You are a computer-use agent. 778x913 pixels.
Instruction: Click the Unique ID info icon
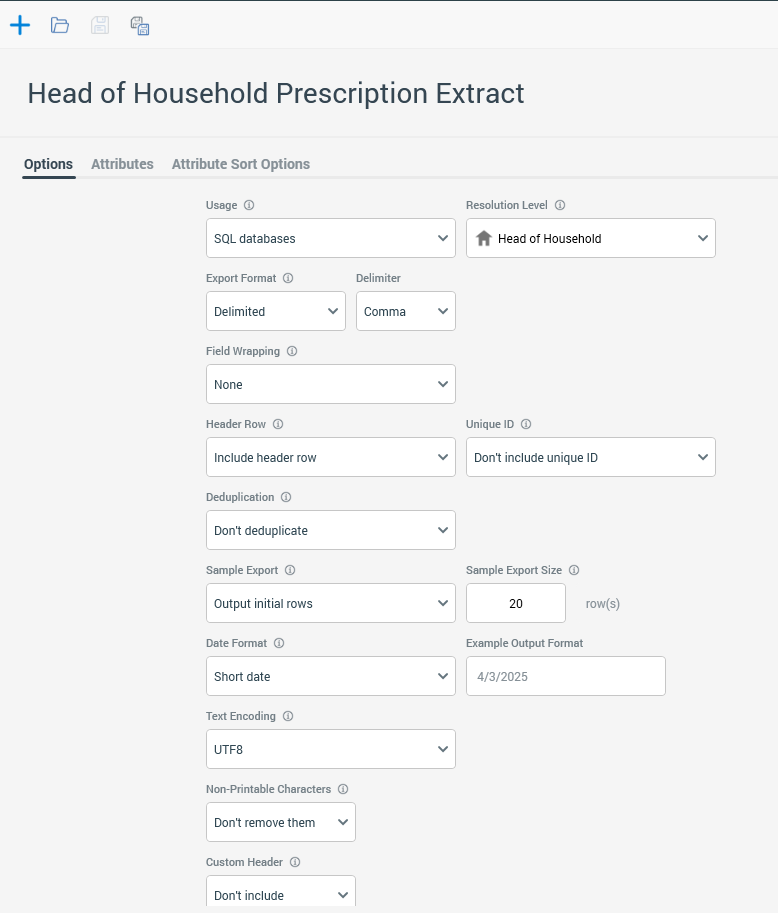click(526, 424)
